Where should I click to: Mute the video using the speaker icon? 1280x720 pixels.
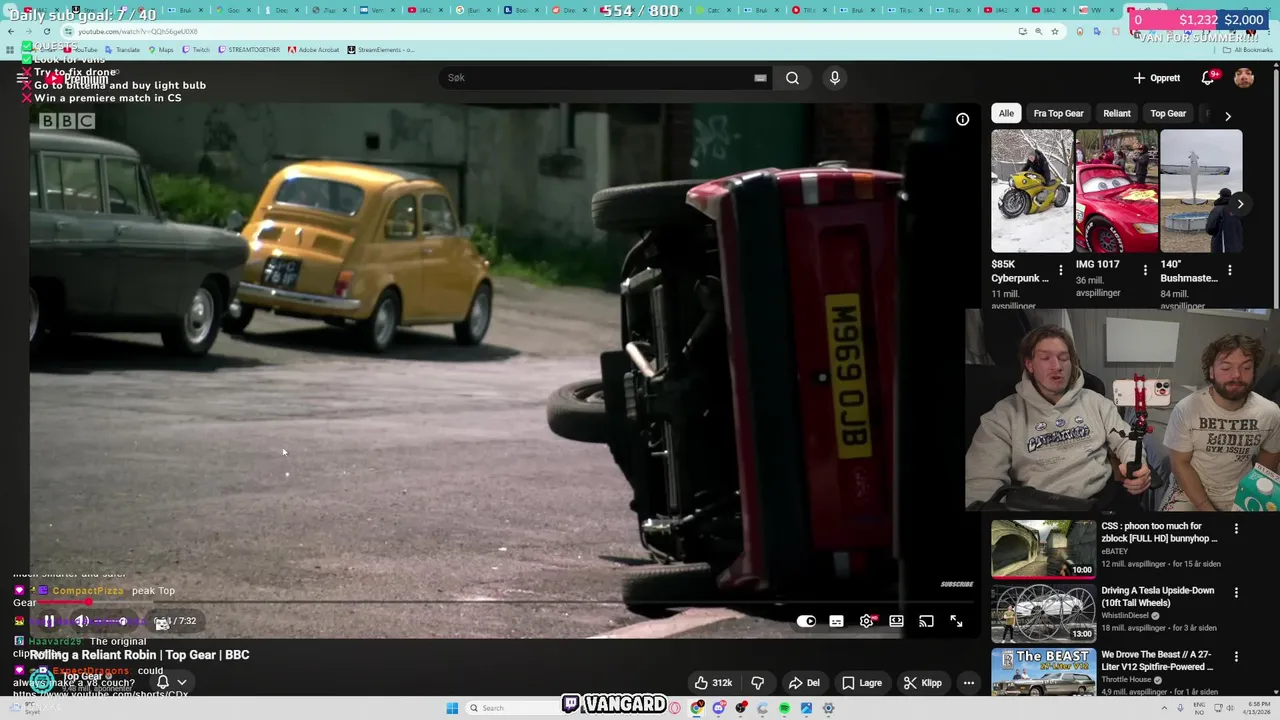tap(82, 621)
